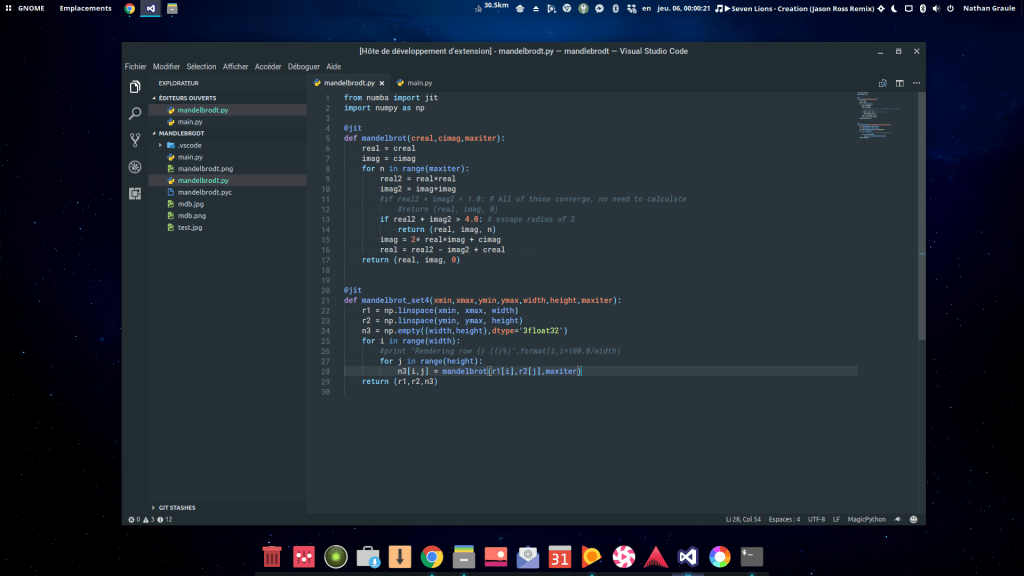Open the smiley feedback icon in status bar
Image resolution: width=1024 pixels, height=576 pixels.
click(914, 519)
